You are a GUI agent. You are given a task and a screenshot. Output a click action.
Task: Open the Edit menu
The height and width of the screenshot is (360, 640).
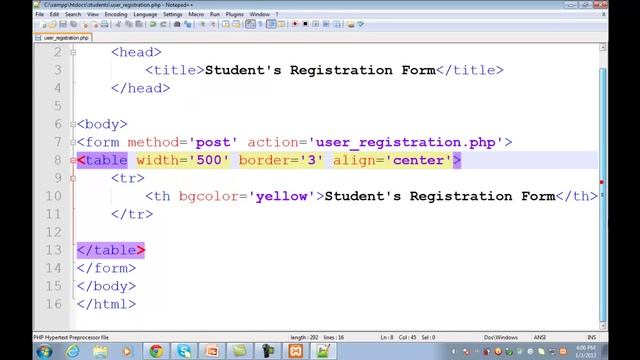click(54, 14)
